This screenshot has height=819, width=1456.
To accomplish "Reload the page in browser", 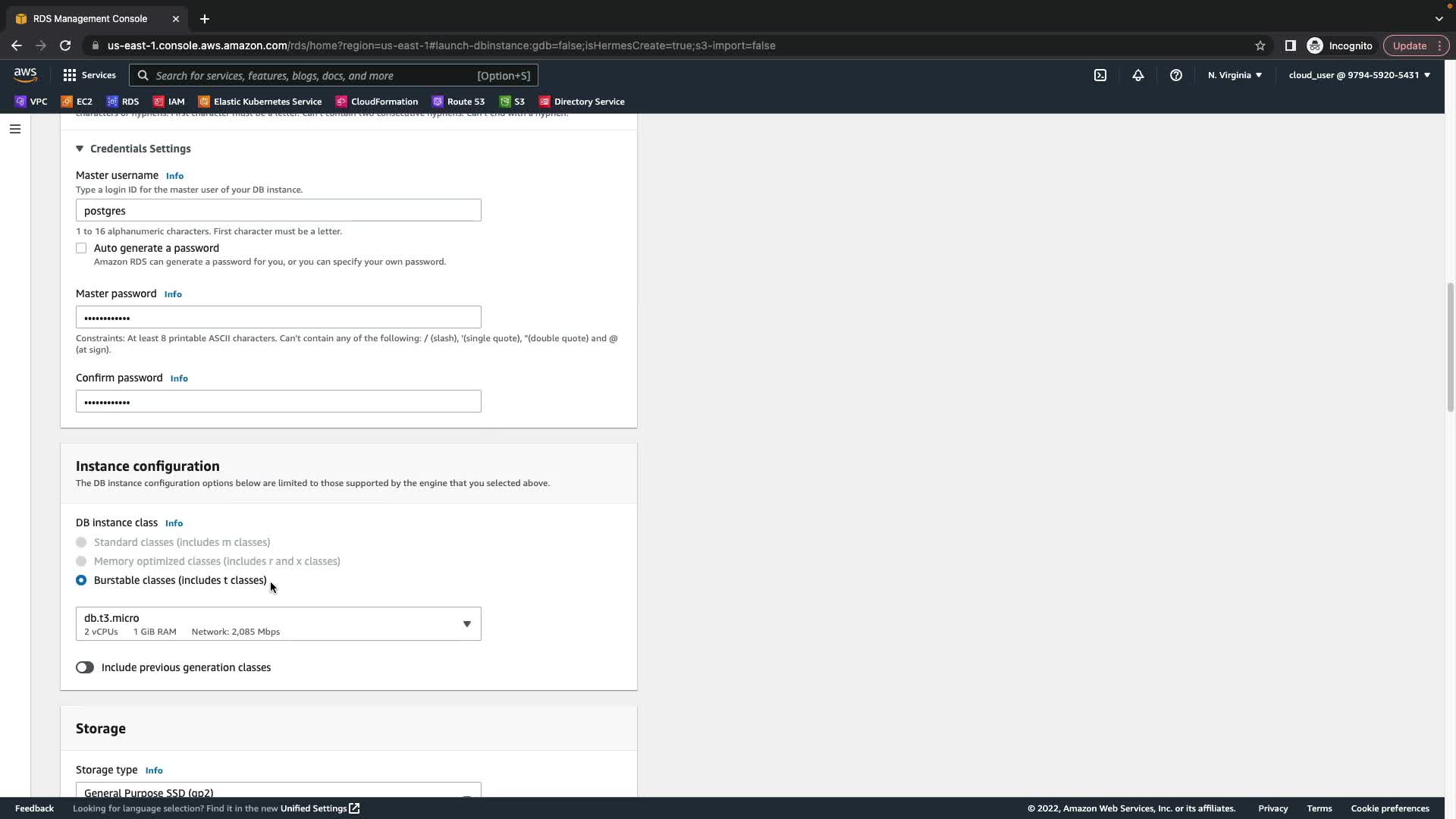I will (65, 45).
